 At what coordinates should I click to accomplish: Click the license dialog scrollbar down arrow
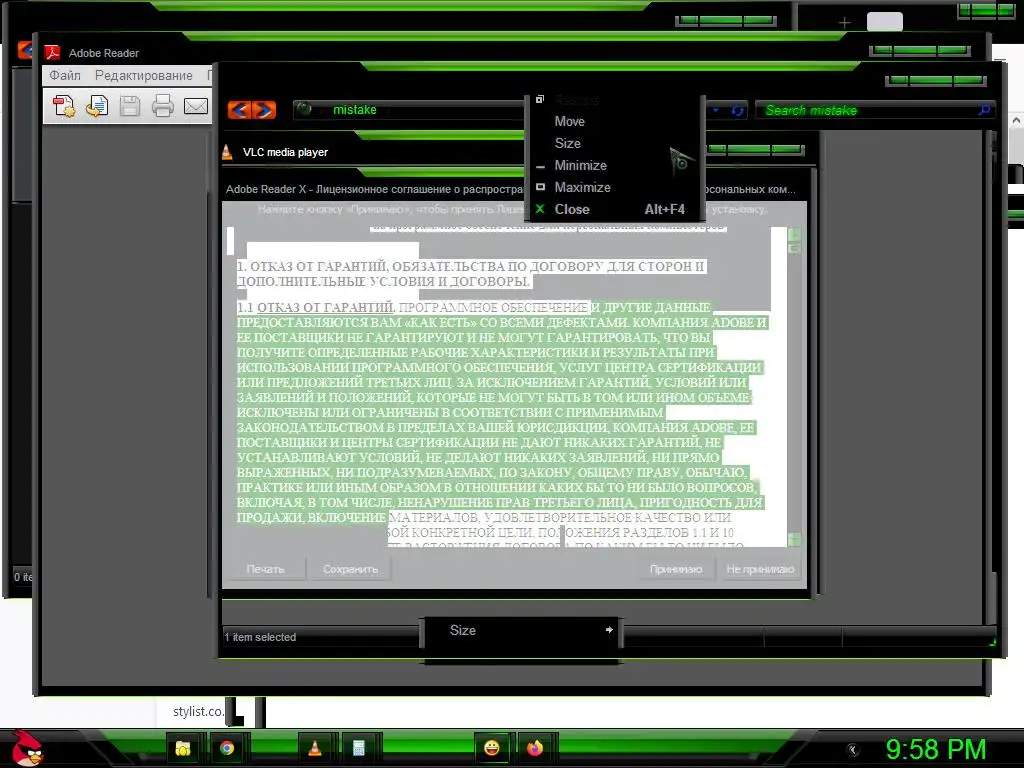coord(794,539)
